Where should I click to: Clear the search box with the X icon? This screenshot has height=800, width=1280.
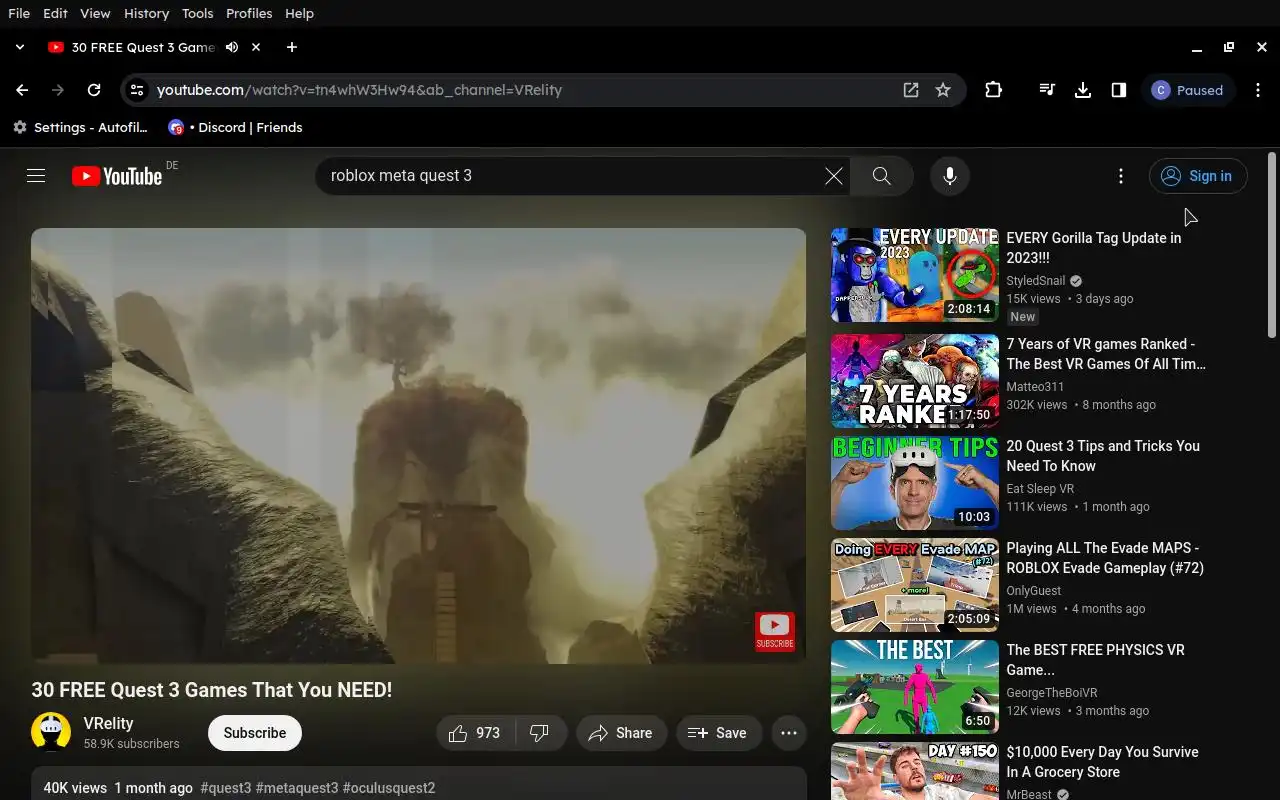click(x=834, y=176)
